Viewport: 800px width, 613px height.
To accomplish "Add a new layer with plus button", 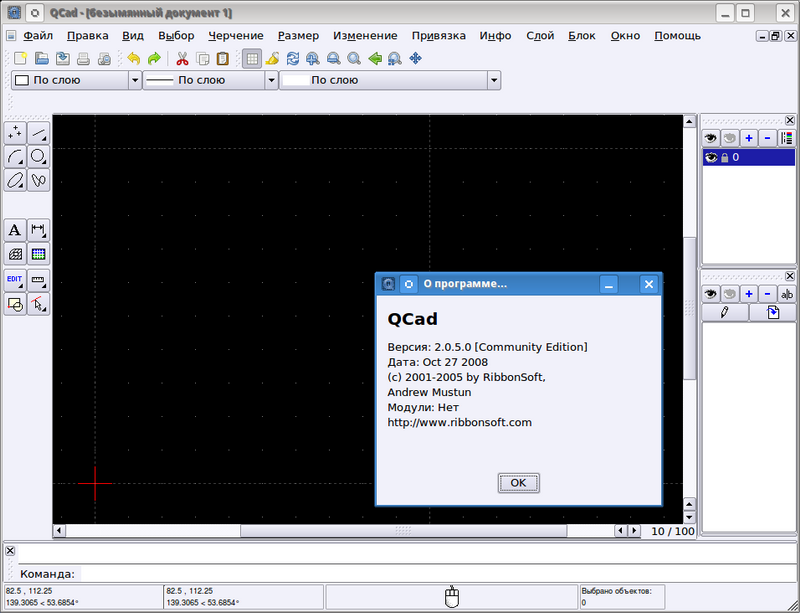I will 748,138.
